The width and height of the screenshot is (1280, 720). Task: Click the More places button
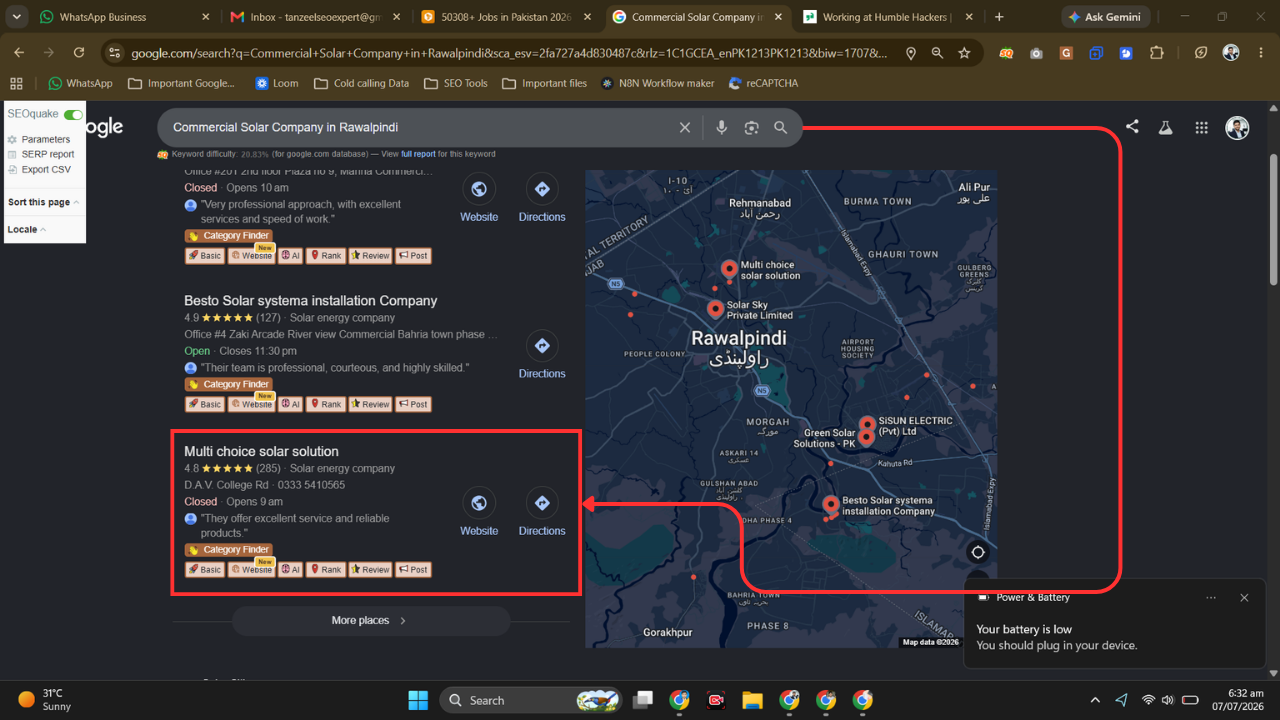(x=371, y=621)
